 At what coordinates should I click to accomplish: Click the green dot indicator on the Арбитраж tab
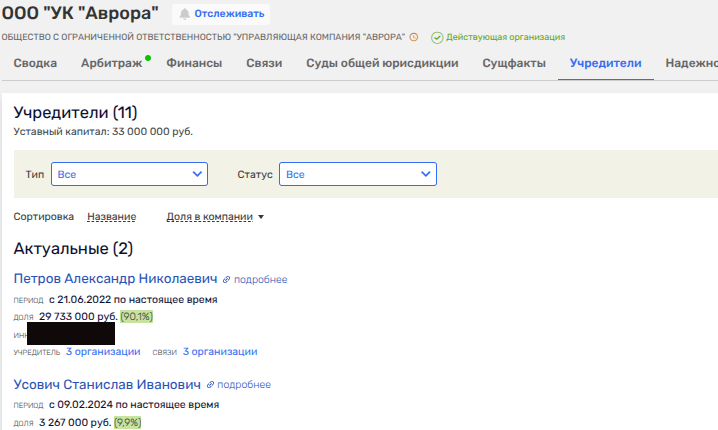148,58
